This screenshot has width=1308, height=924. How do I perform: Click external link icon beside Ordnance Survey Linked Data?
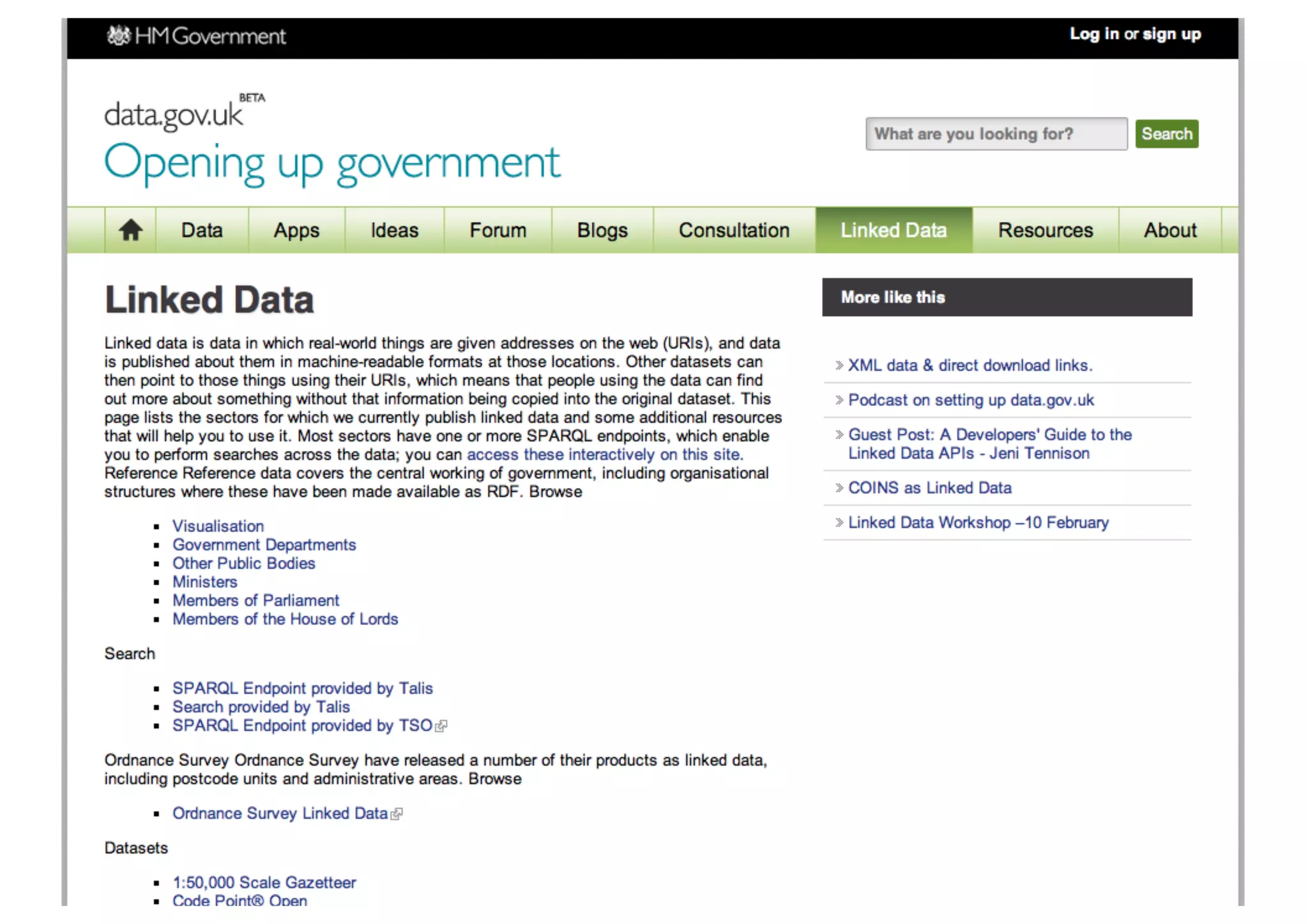tap(397, 814)
